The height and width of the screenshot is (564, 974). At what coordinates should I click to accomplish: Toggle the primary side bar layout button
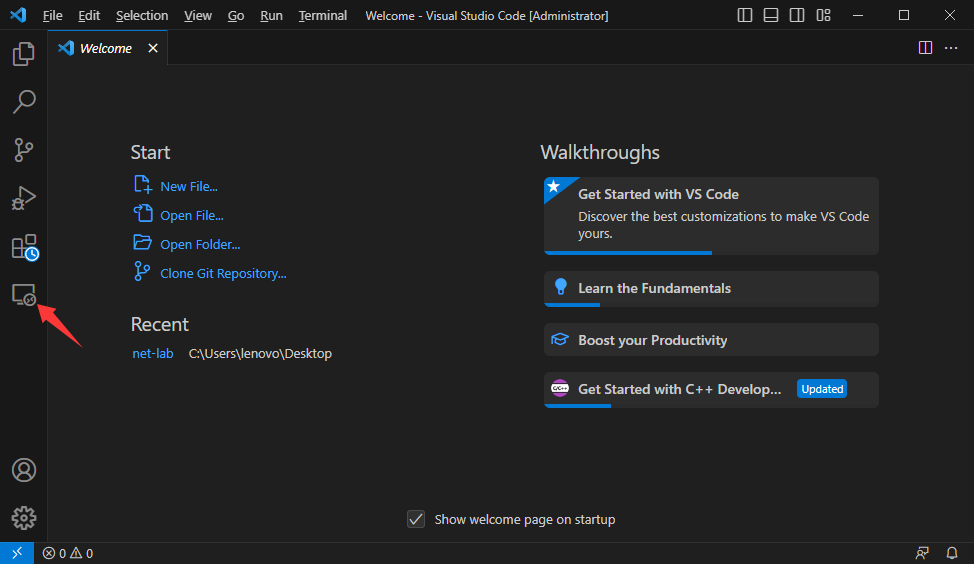pyautogui.click(x=745, y=15)
